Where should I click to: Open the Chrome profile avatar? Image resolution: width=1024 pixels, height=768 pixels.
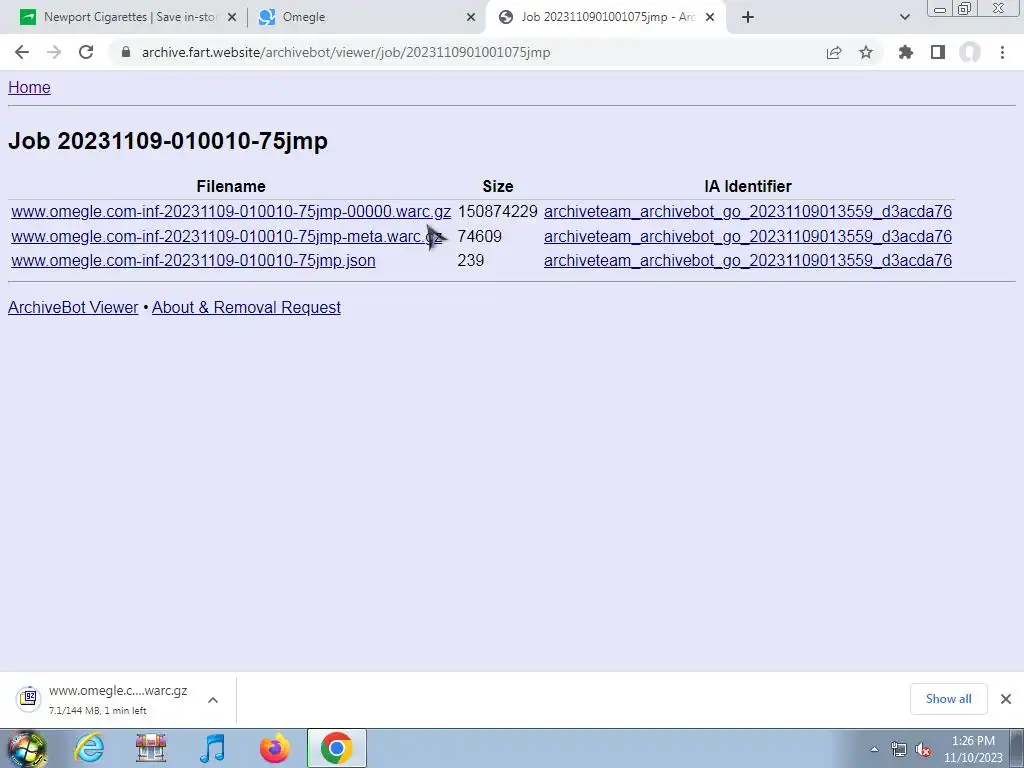point(970,52)
